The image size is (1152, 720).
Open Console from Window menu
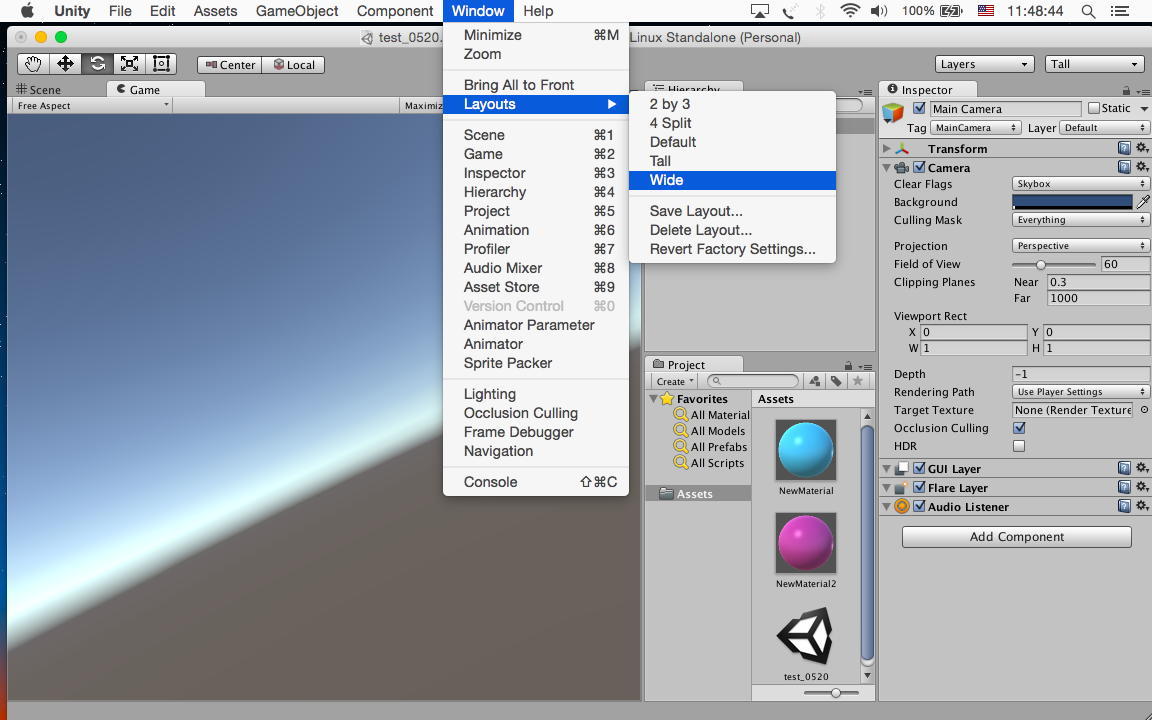[x=536, y=482]
